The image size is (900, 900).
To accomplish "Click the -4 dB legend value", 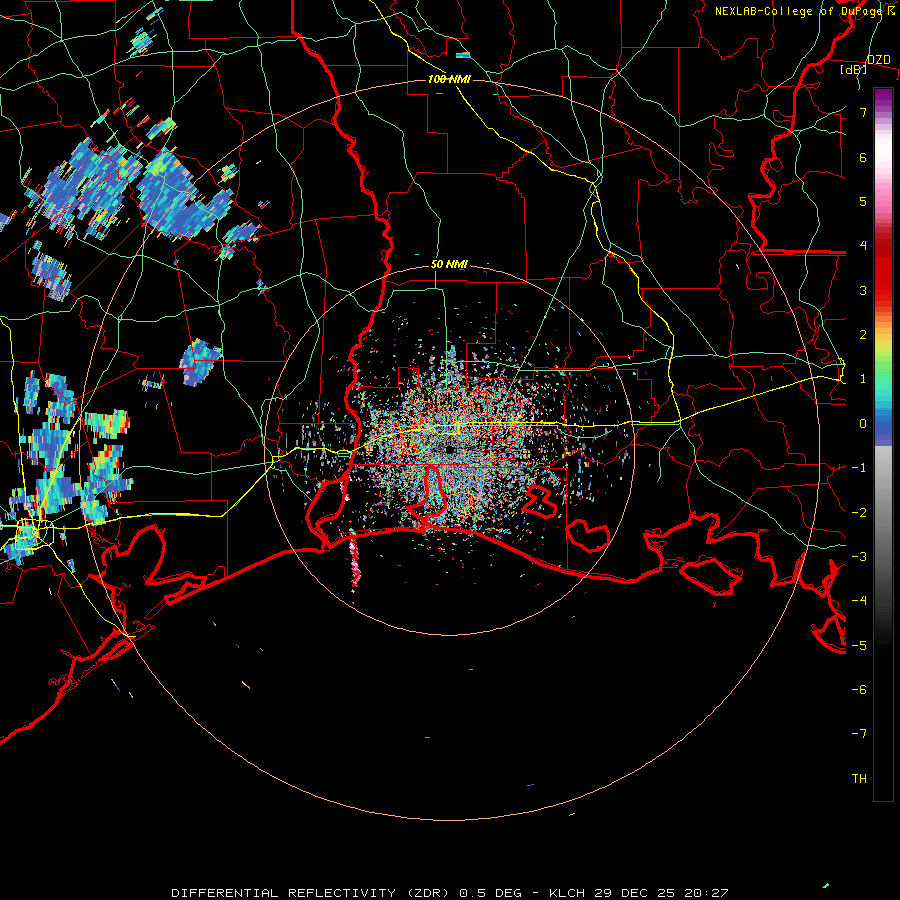I will (x=859, y=601).
